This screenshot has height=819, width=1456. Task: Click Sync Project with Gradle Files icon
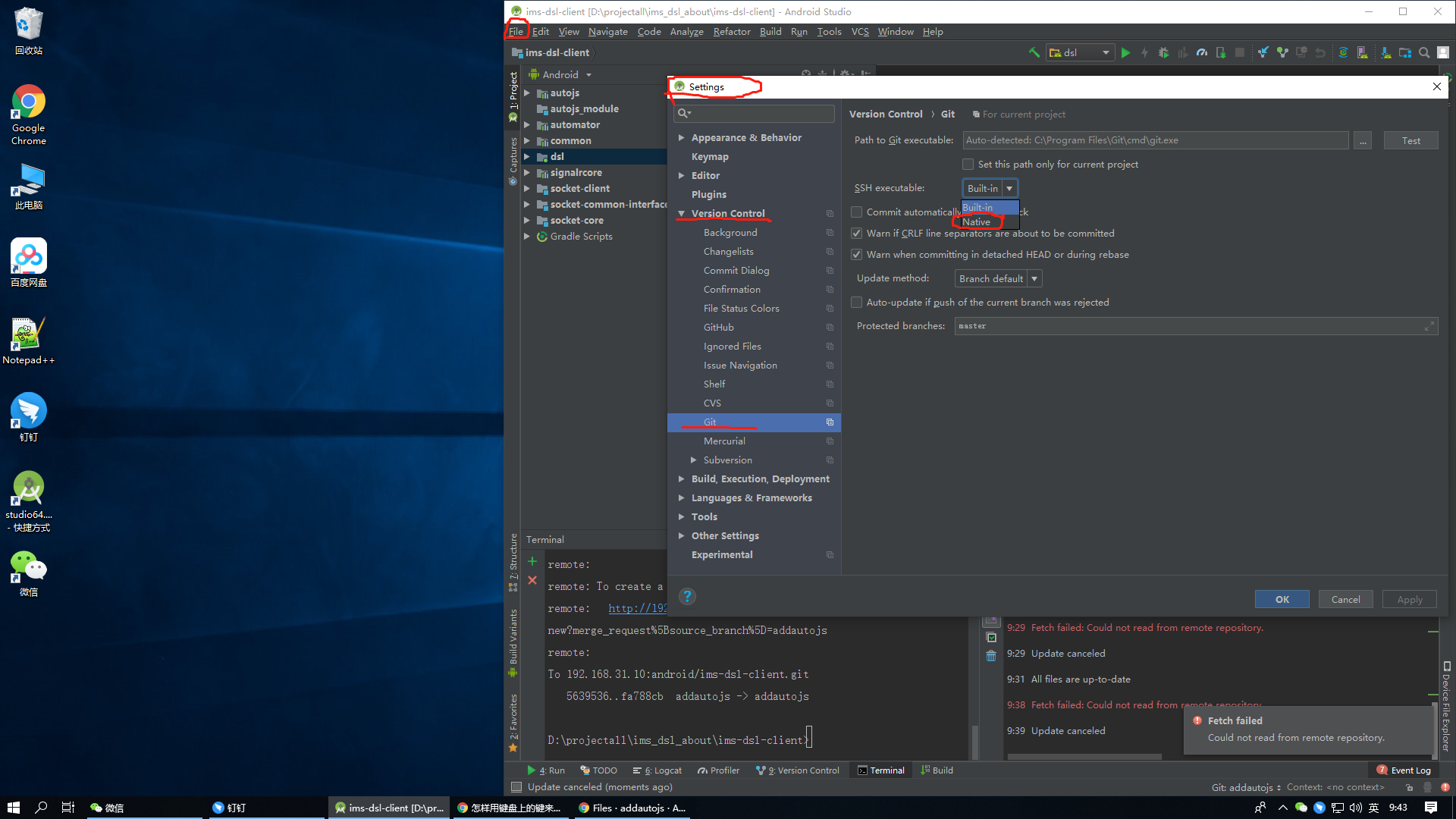pyautogui.click(x=1344, y=53)
